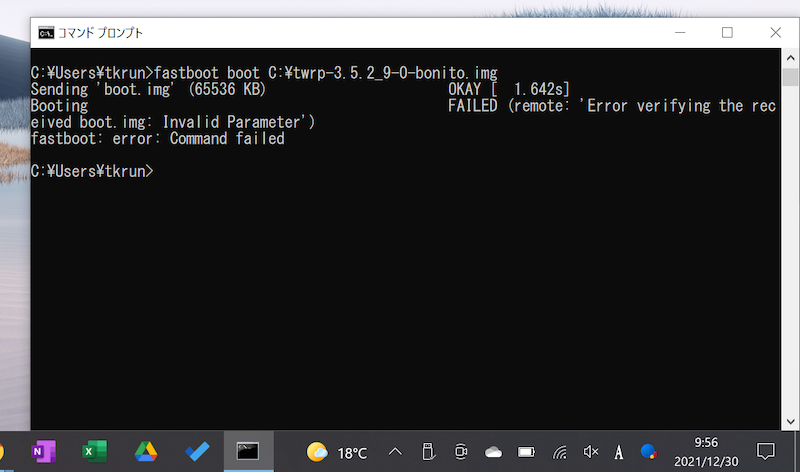Open the Wi-Fi network tray icon
Viewport: 800px width, 472px height.
click(559, 452)
